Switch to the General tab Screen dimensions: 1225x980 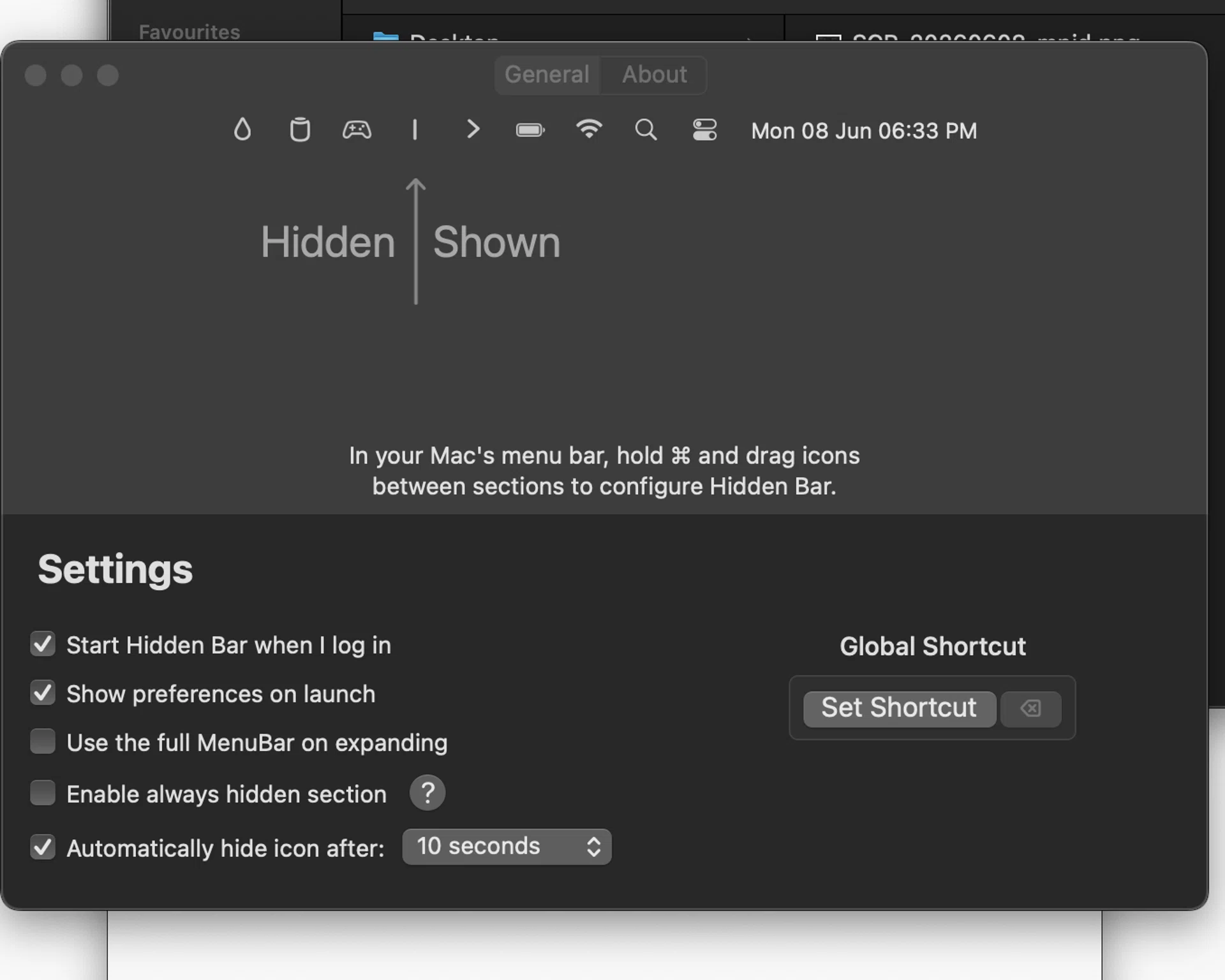pos(547,75)
